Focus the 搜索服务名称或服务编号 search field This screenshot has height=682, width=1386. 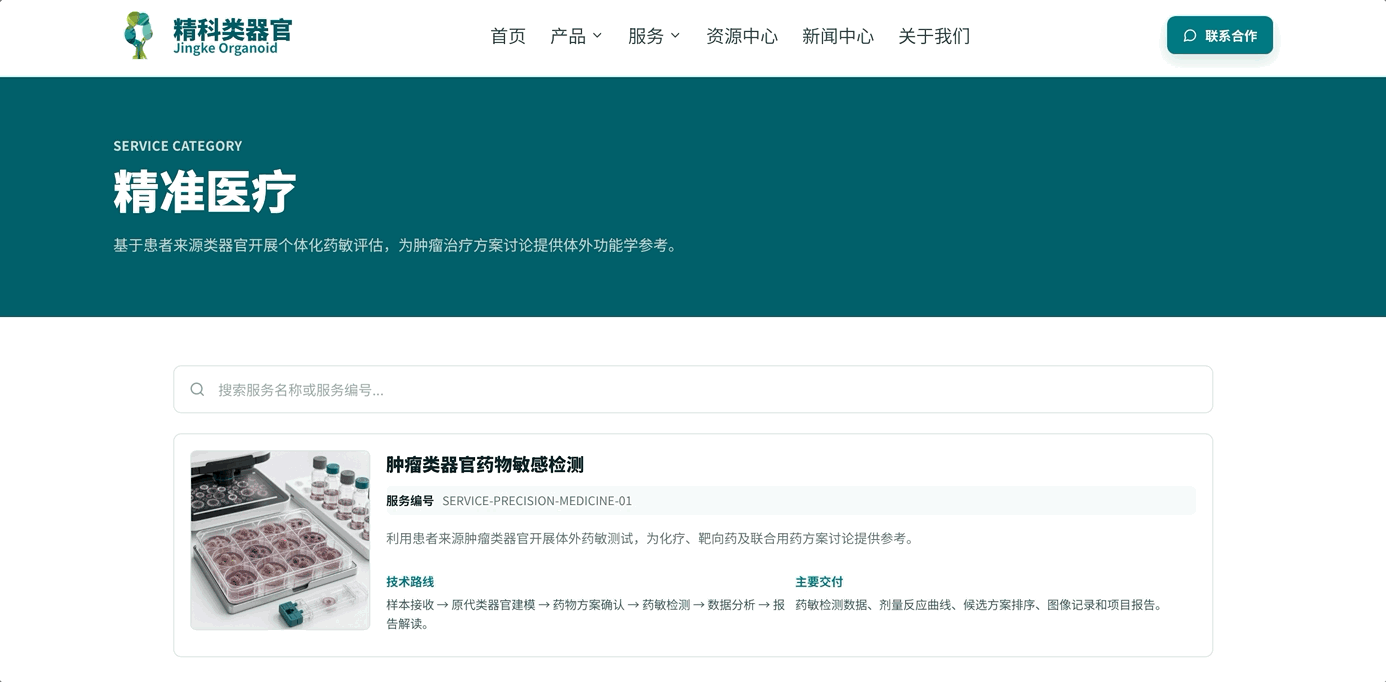point(693,389)
